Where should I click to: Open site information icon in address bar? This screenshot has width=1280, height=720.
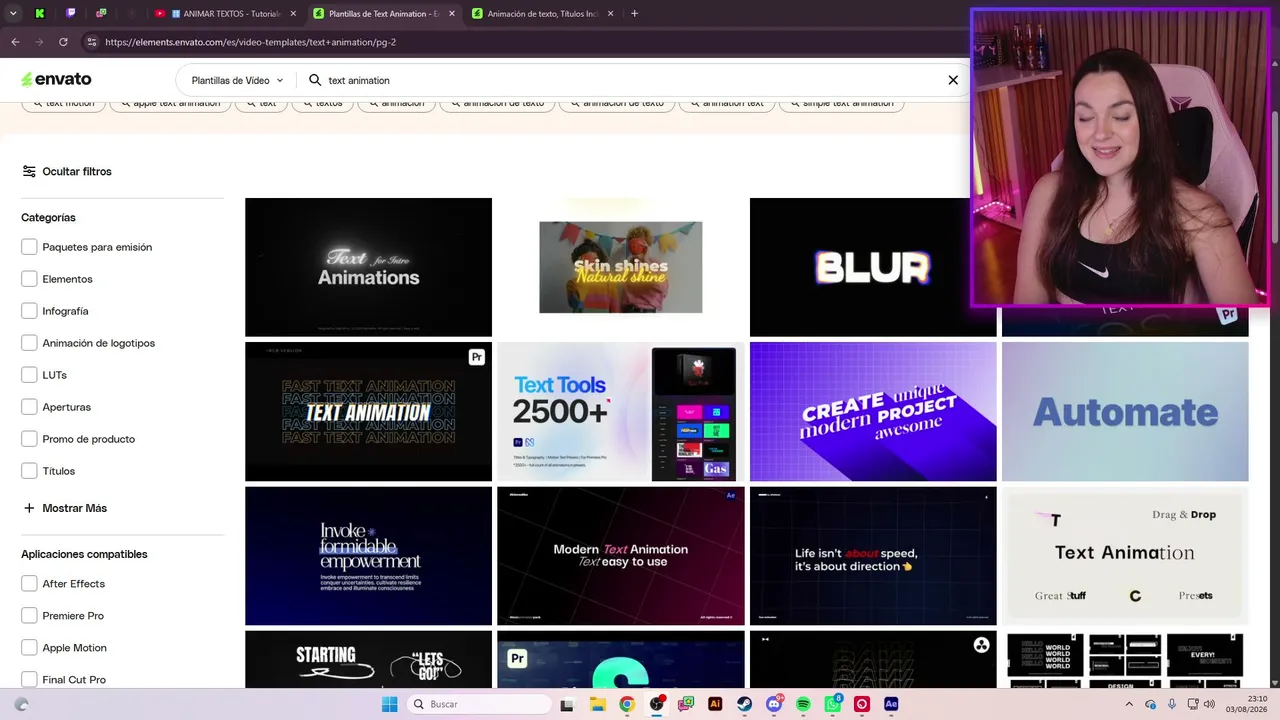click(x=92, y=42)
